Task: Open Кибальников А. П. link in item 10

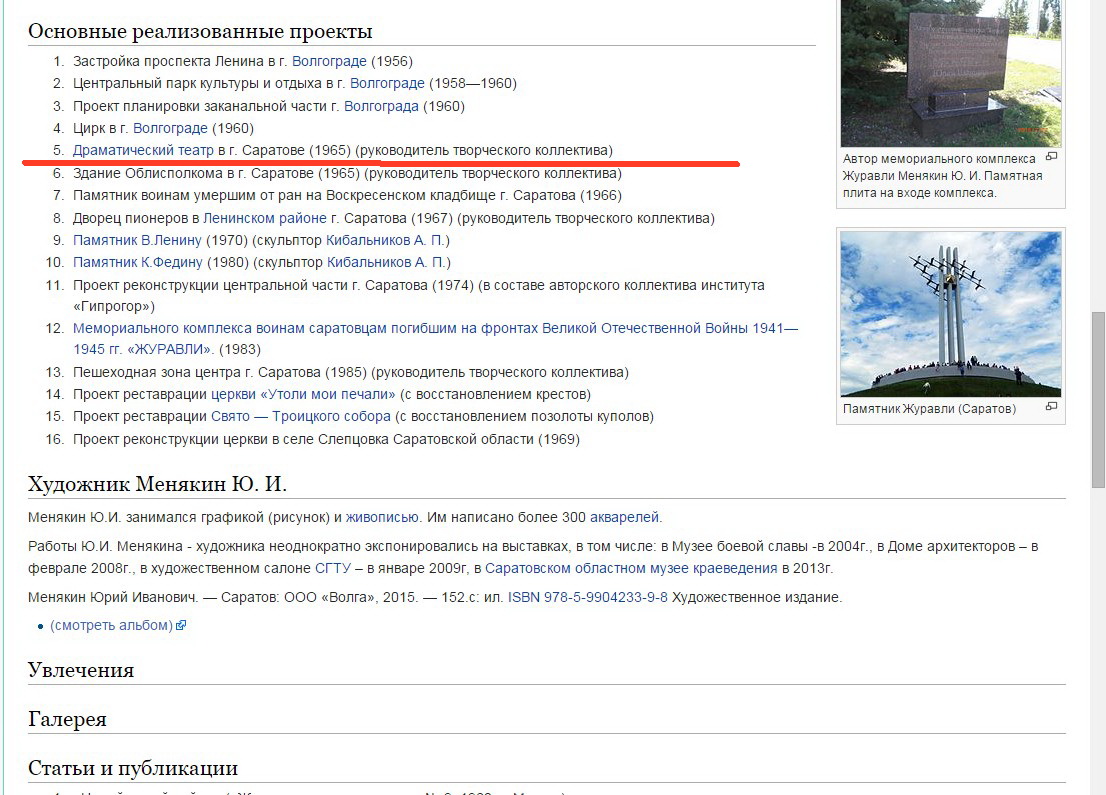Action: (386, 262)
